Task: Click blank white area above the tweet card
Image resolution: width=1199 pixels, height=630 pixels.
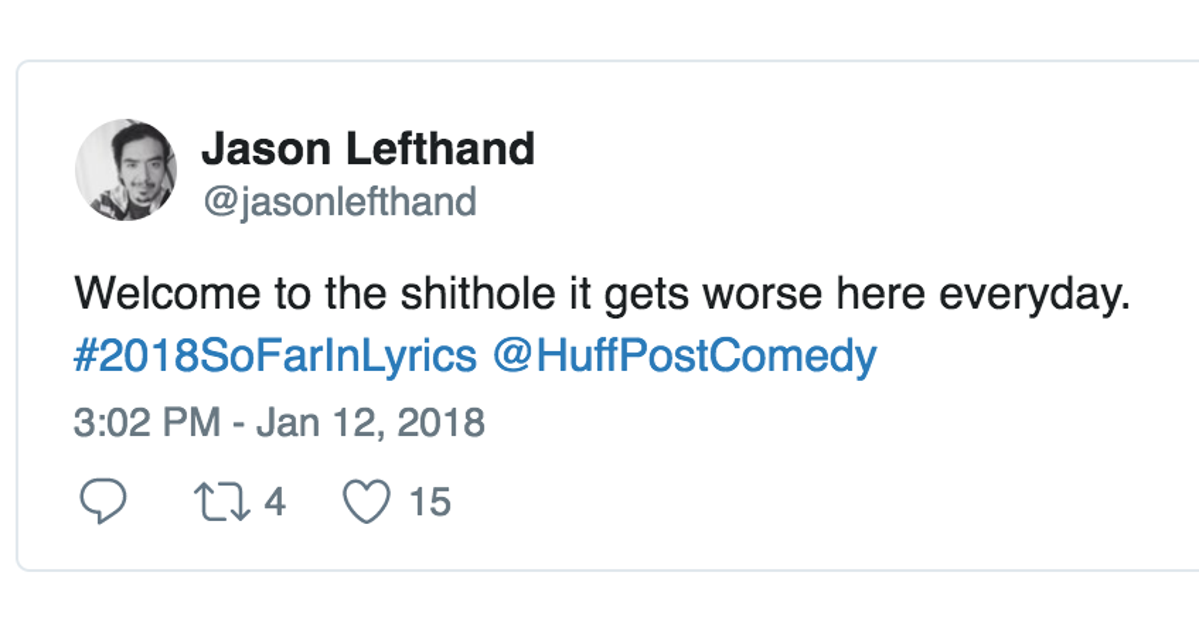Action: point(600,28)
